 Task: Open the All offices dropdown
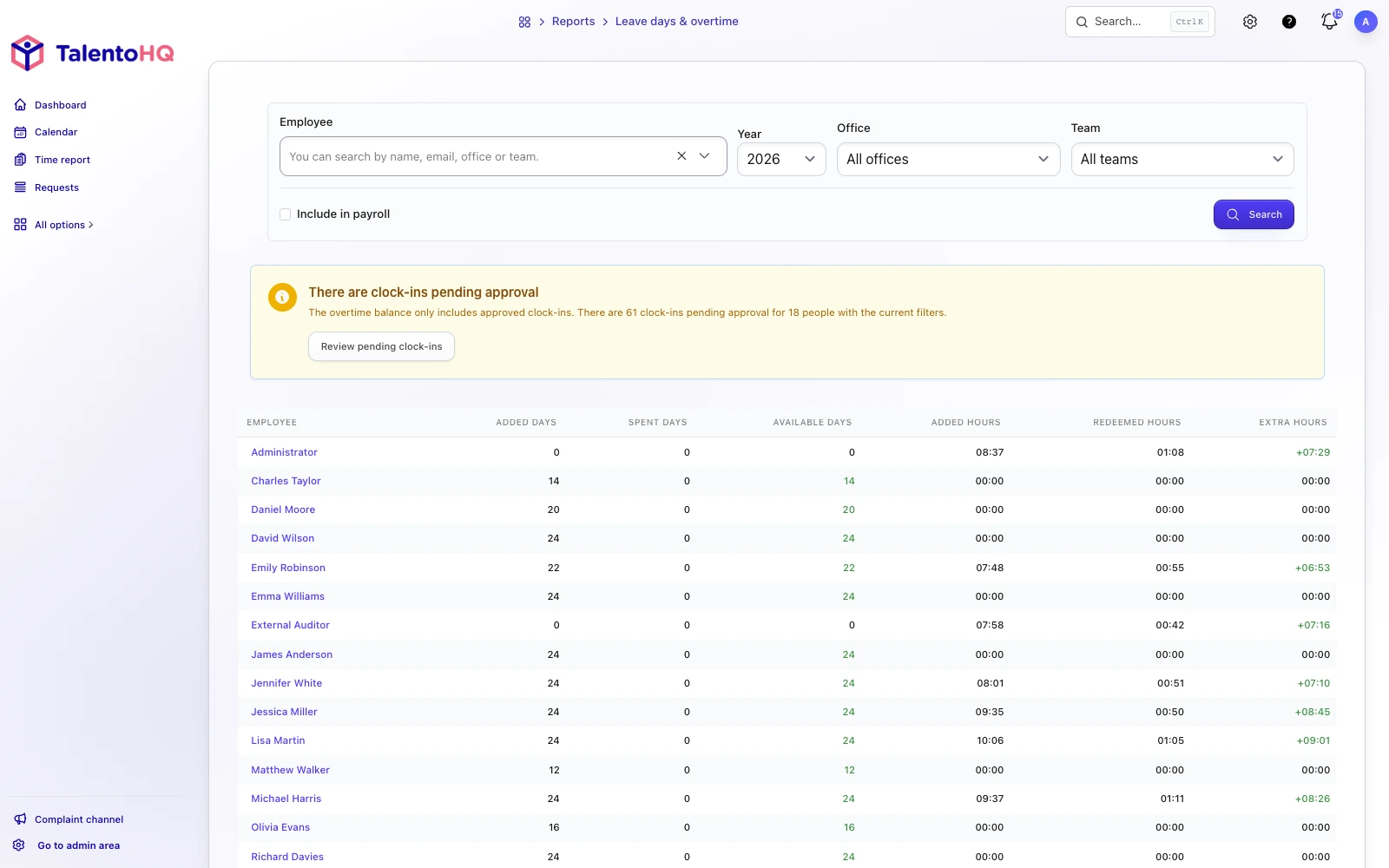(948, 159)
